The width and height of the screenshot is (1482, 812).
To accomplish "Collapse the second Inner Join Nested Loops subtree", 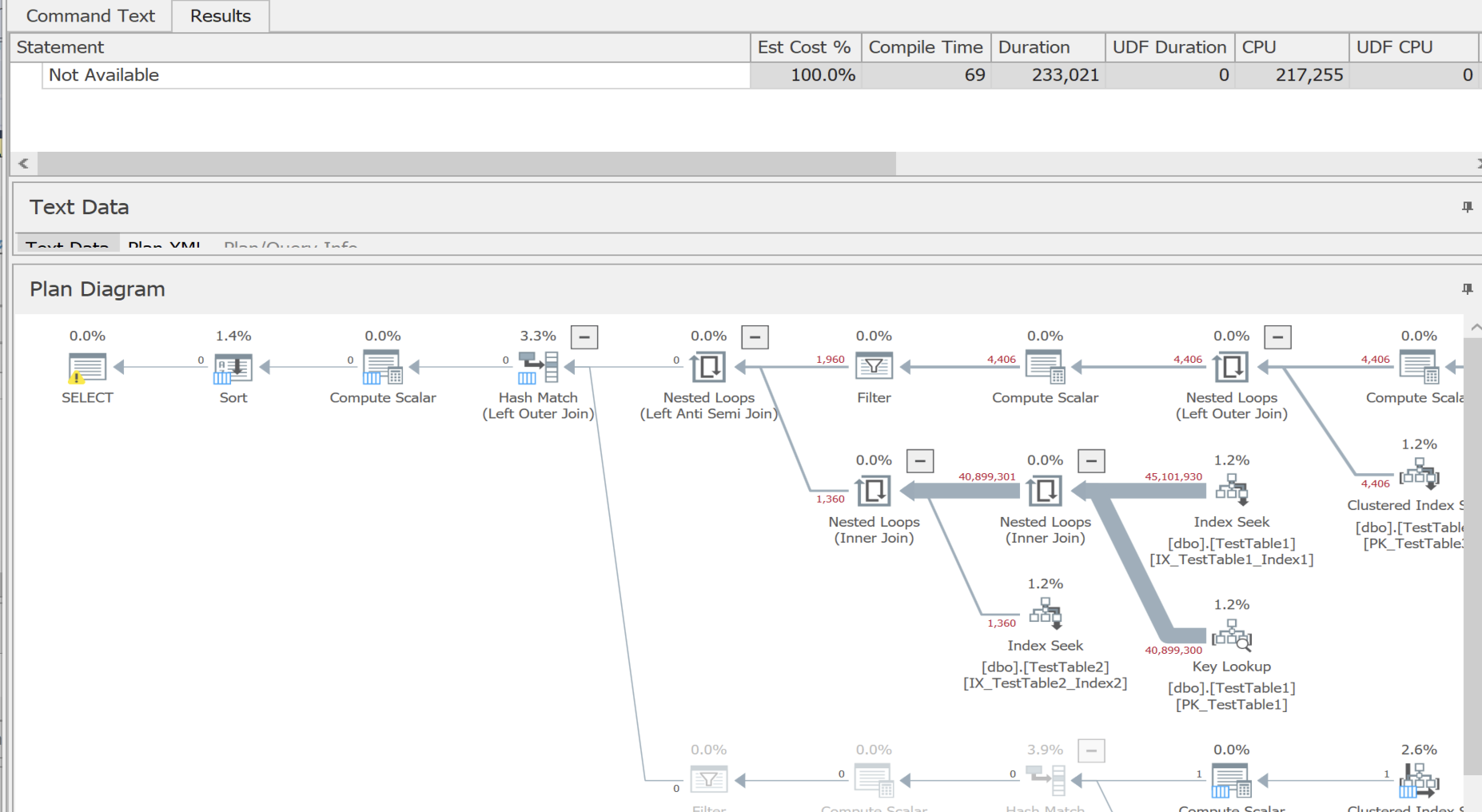I will point(1091,461).
